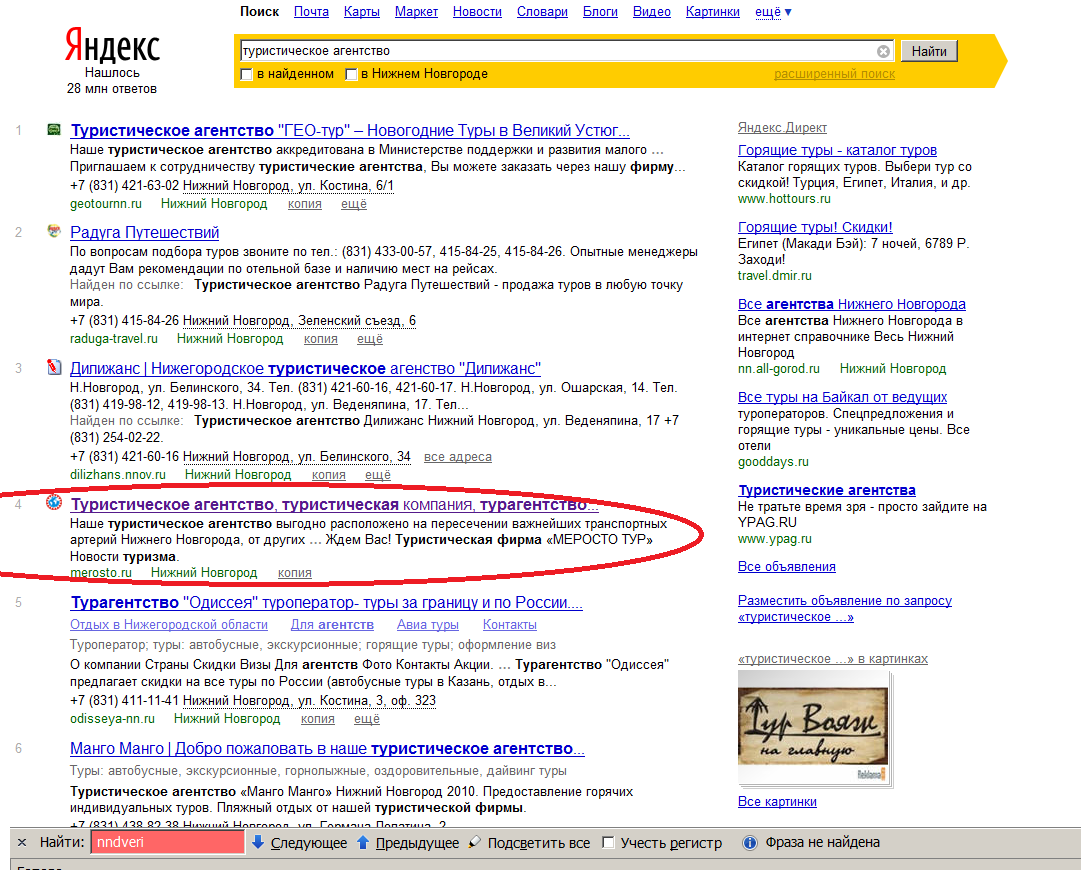This screenshot has width=1081, height=870.
Task: Tick the 'в Нижнем Новгороде' checkbox
Action: point(351,74)
